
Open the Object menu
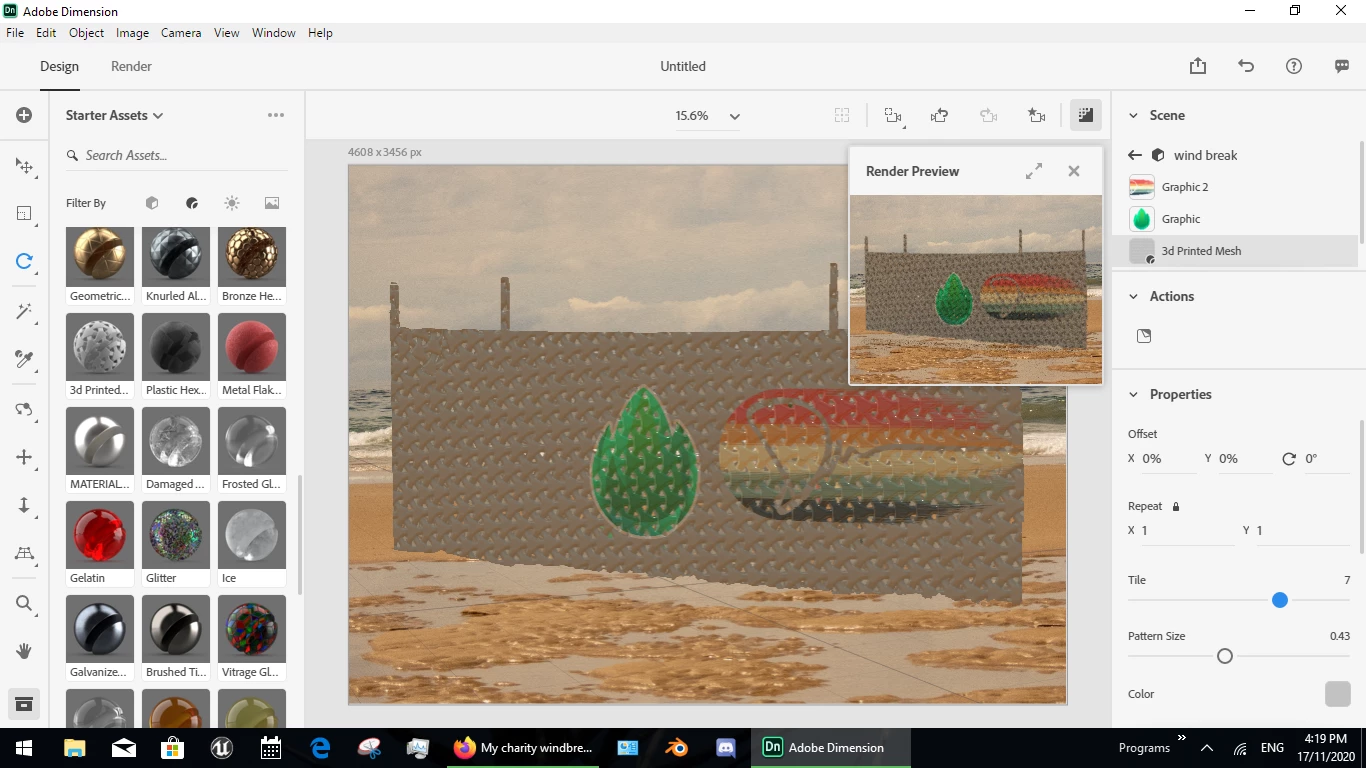pos(86,33)
